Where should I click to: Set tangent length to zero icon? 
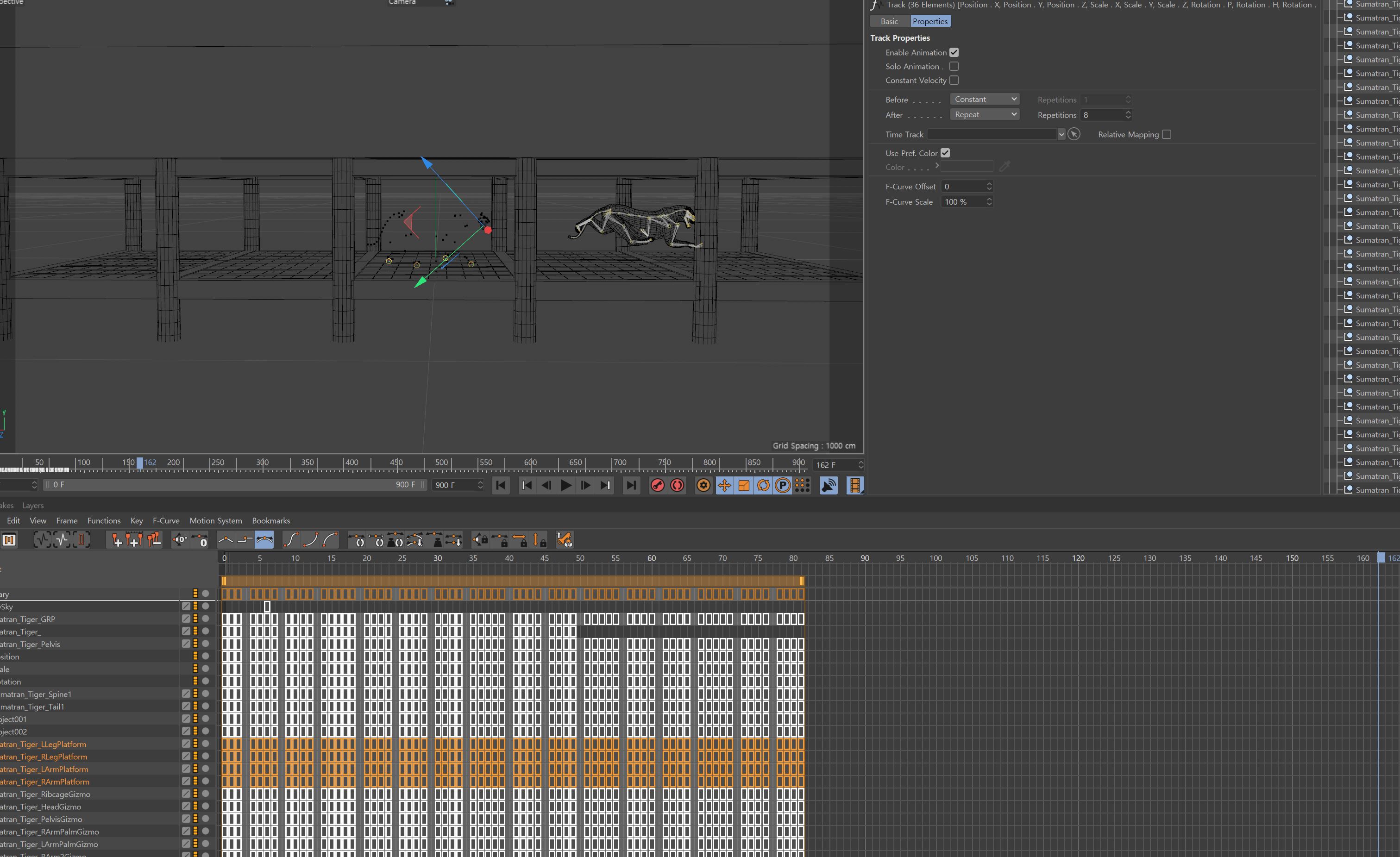[200, 539]
